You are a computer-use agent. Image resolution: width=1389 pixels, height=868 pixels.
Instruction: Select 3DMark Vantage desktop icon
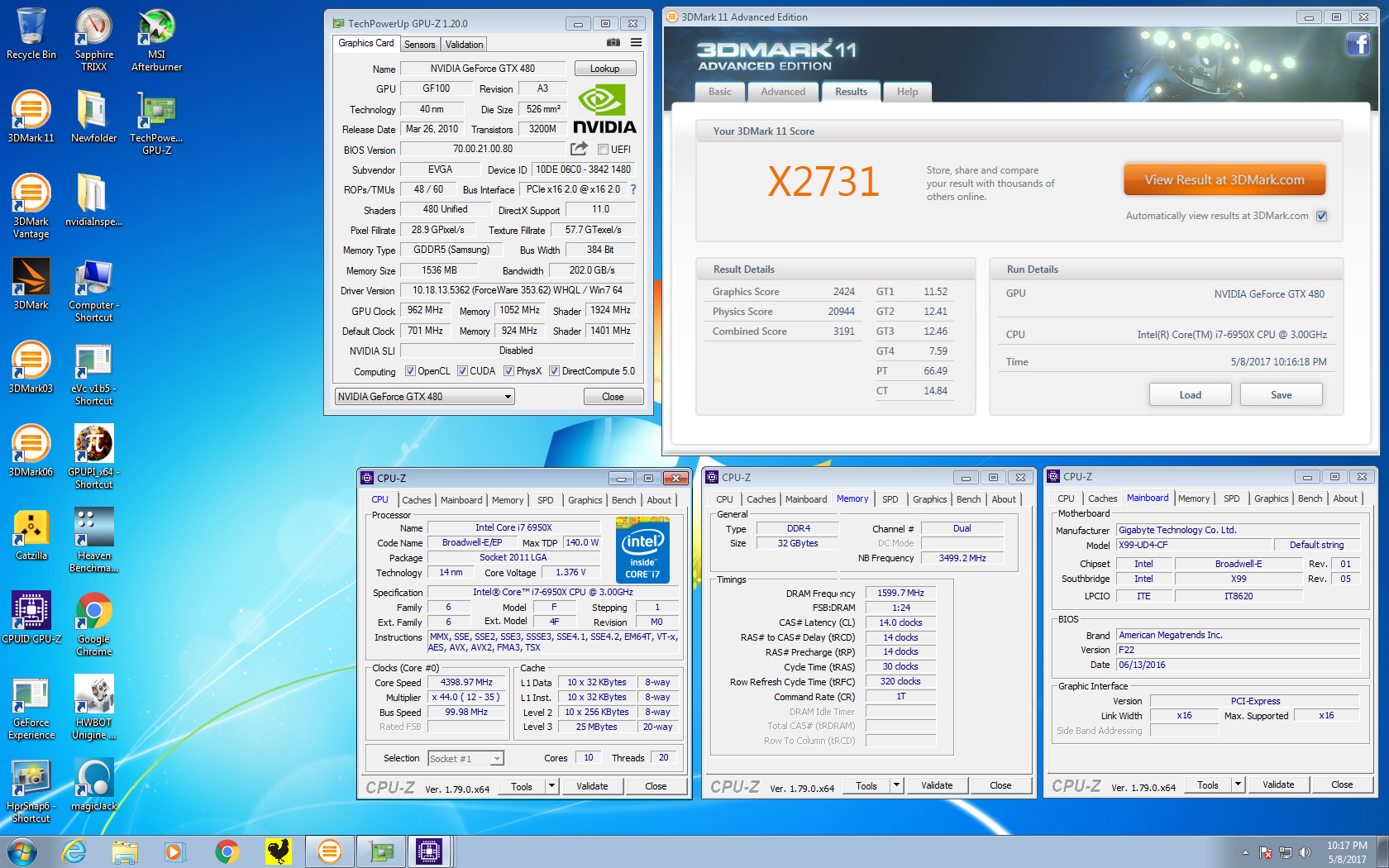point(31,206)
